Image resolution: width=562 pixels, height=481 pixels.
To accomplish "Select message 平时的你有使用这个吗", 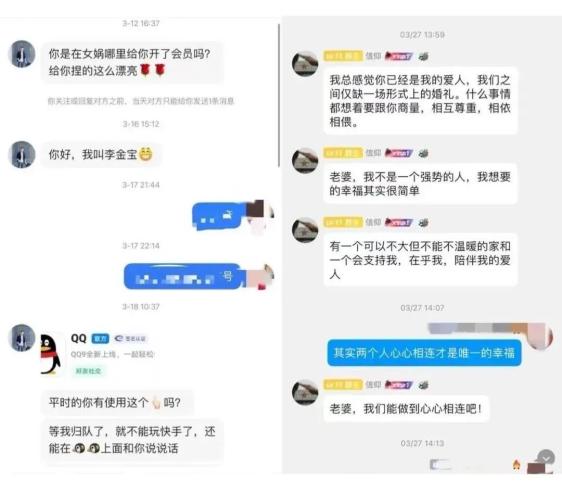I will click(x=118, y=403).
